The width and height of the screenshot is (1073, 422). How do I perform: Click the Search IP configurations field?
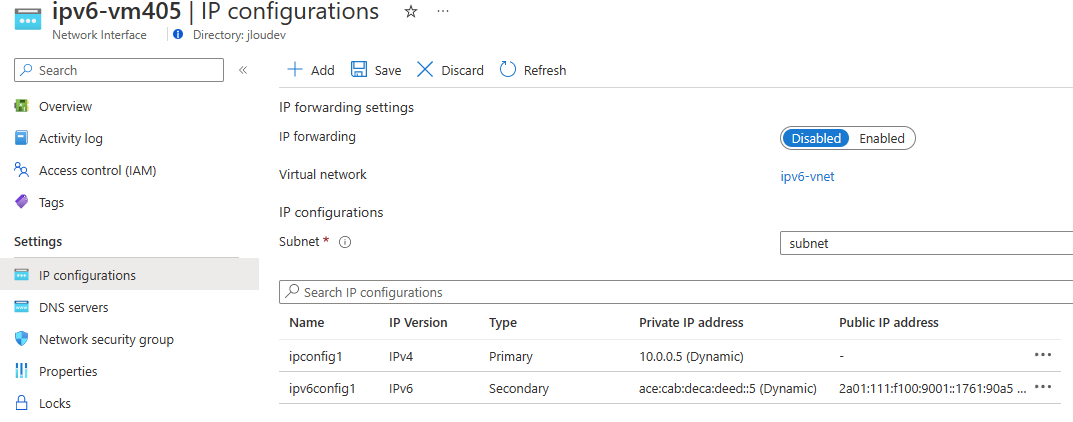coord(676,292)
